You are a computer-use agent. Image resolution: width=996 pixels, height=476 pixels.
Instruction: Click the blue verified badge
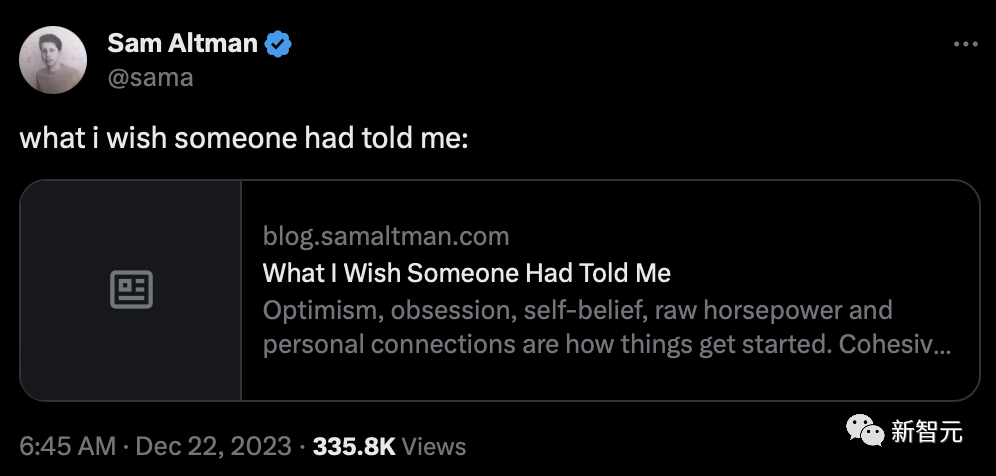click(x=278, y=44)
